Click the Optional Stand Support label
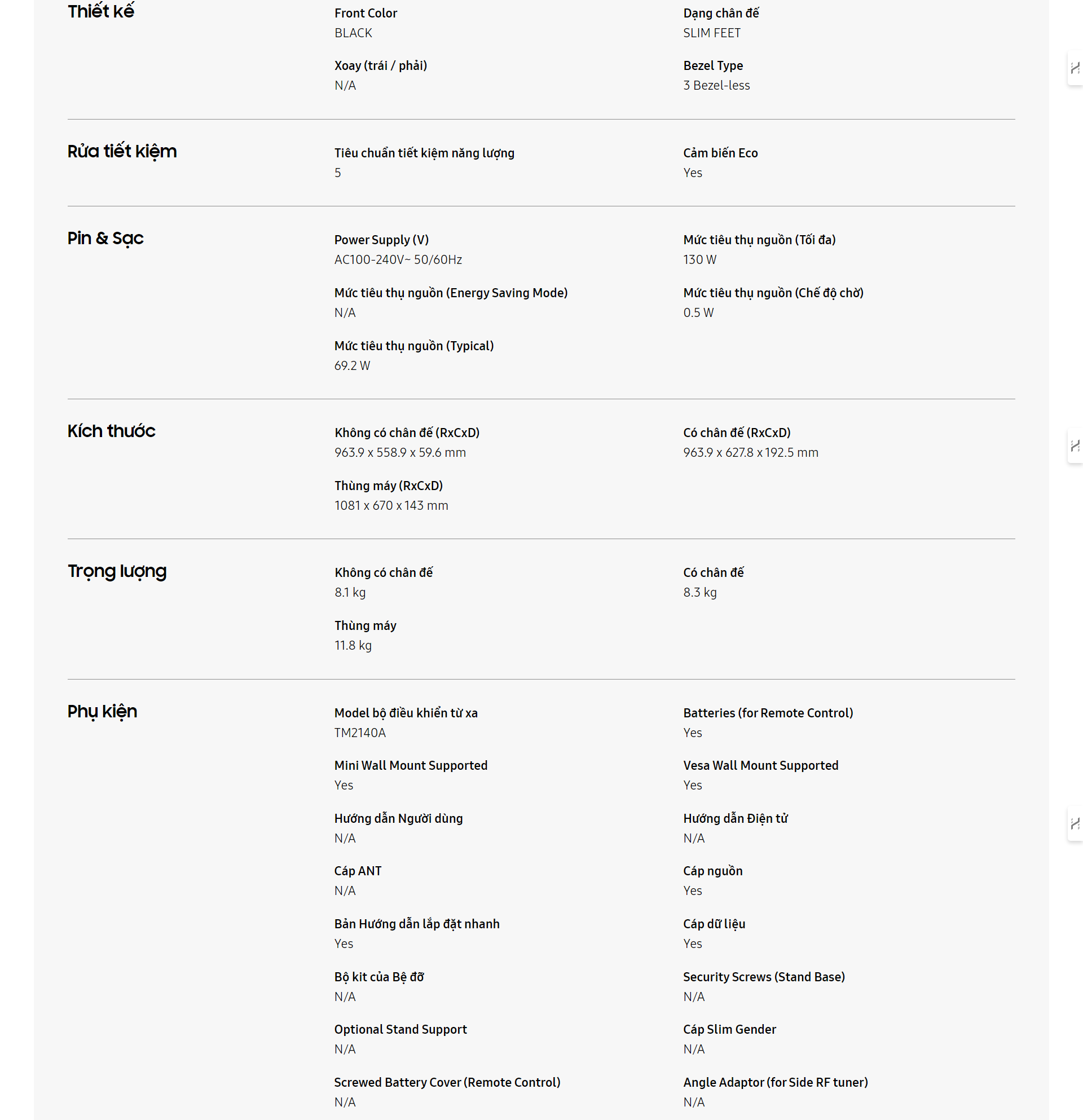The height and width of the screenshot is (1120, 1083). tap(400, 1030)
